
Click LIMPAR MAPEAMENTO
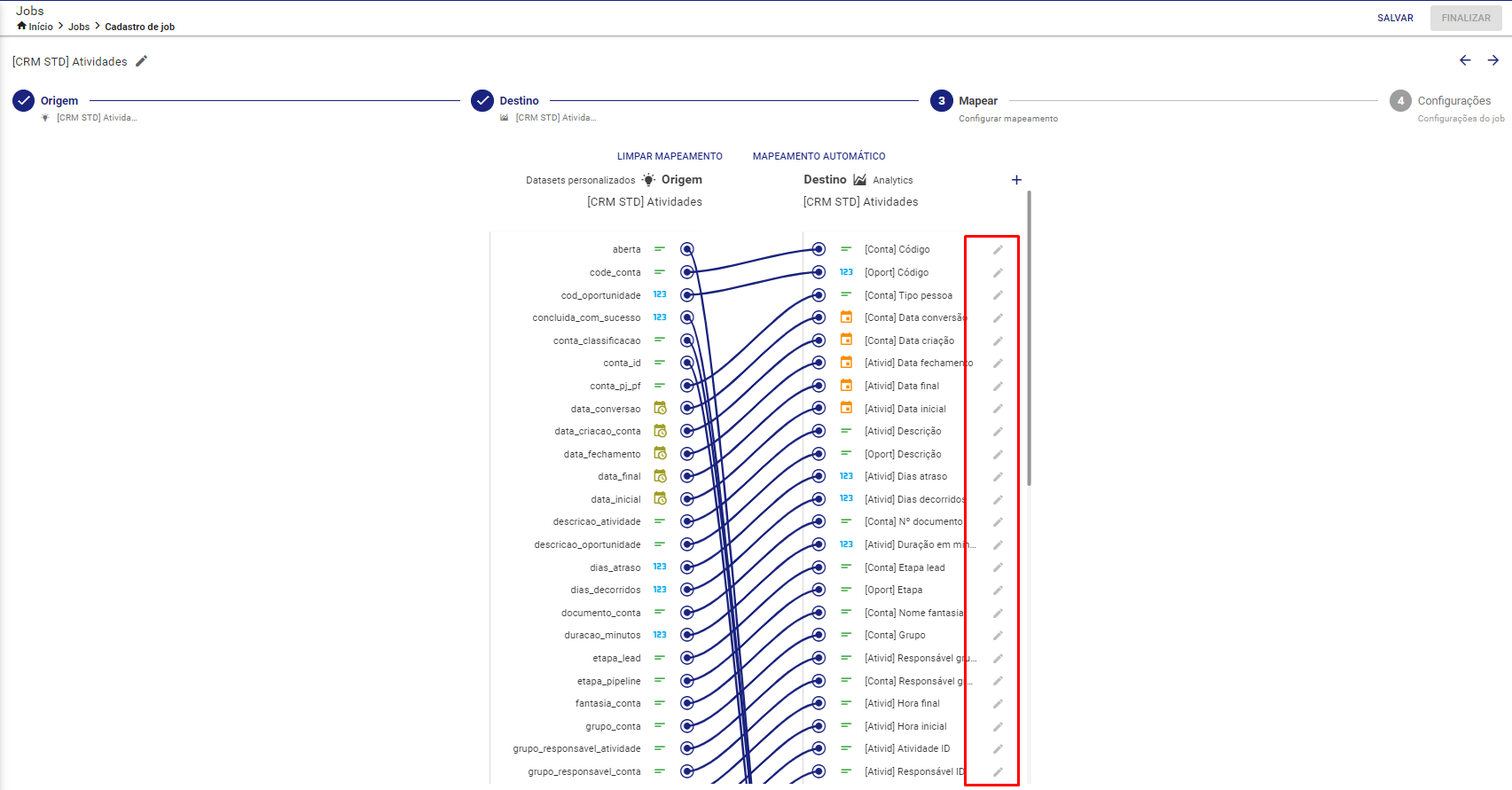point(670,156)
